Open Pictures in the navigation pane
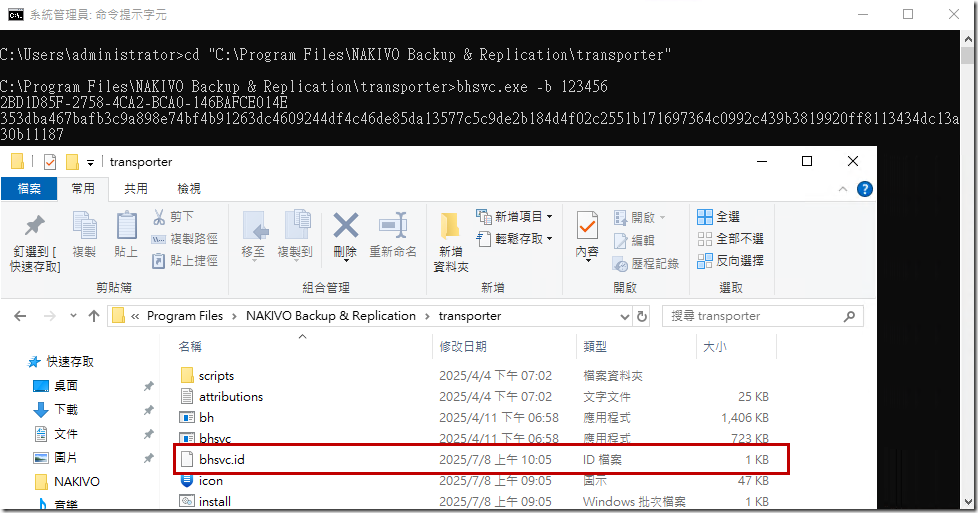 point(56,457)
